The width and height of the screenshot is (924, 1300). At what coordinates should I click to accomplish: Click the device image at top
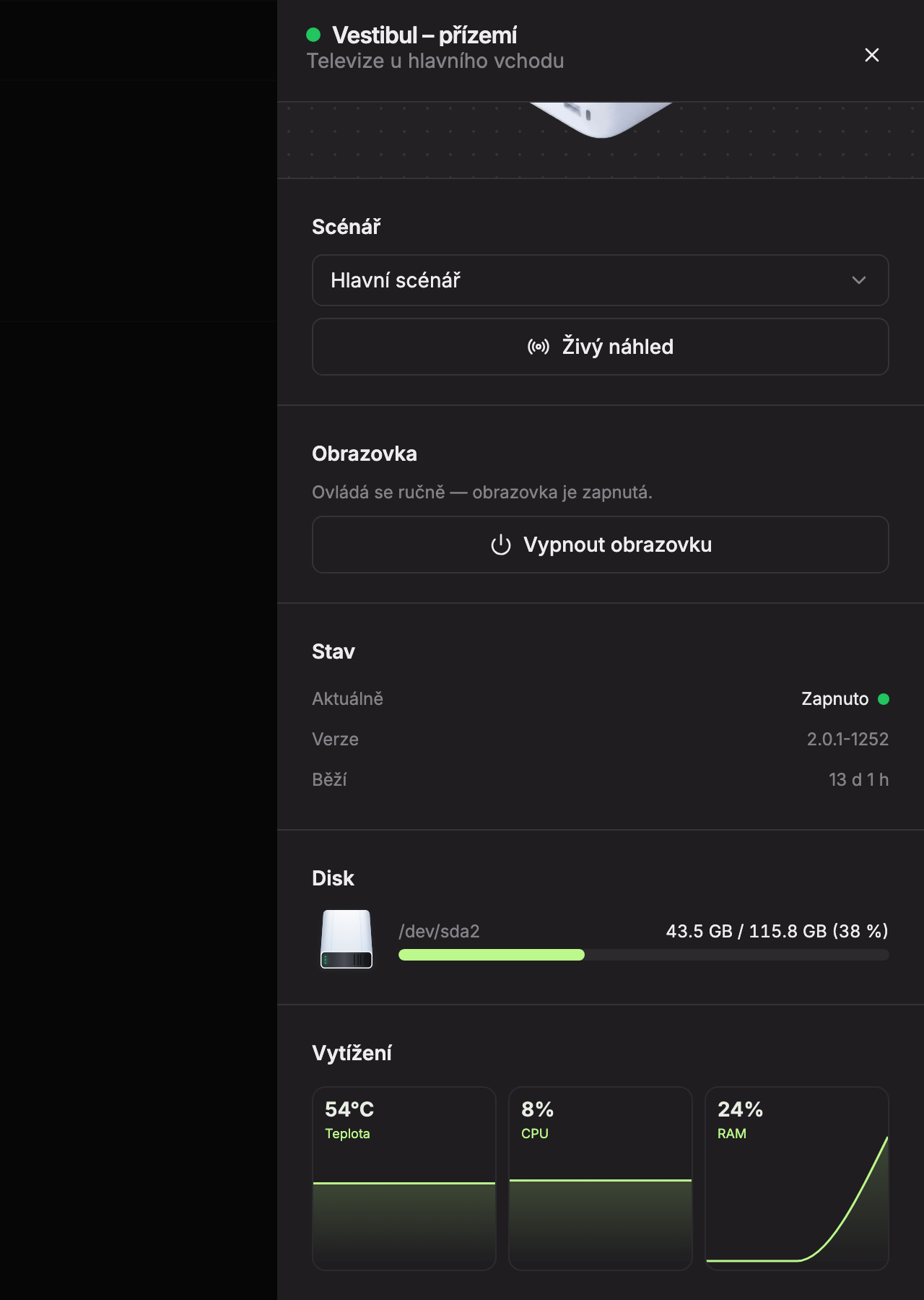click(x=601, y=119)
